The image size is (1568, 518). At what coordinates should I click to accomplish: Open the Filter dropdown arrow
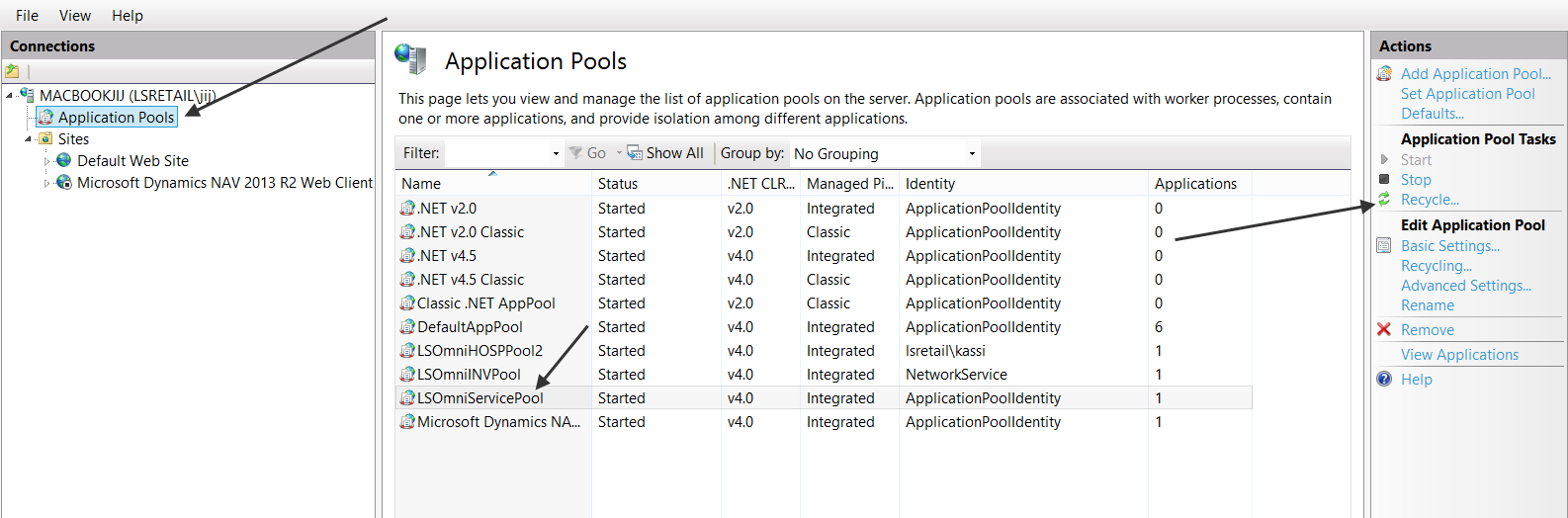tap(556, 153)
